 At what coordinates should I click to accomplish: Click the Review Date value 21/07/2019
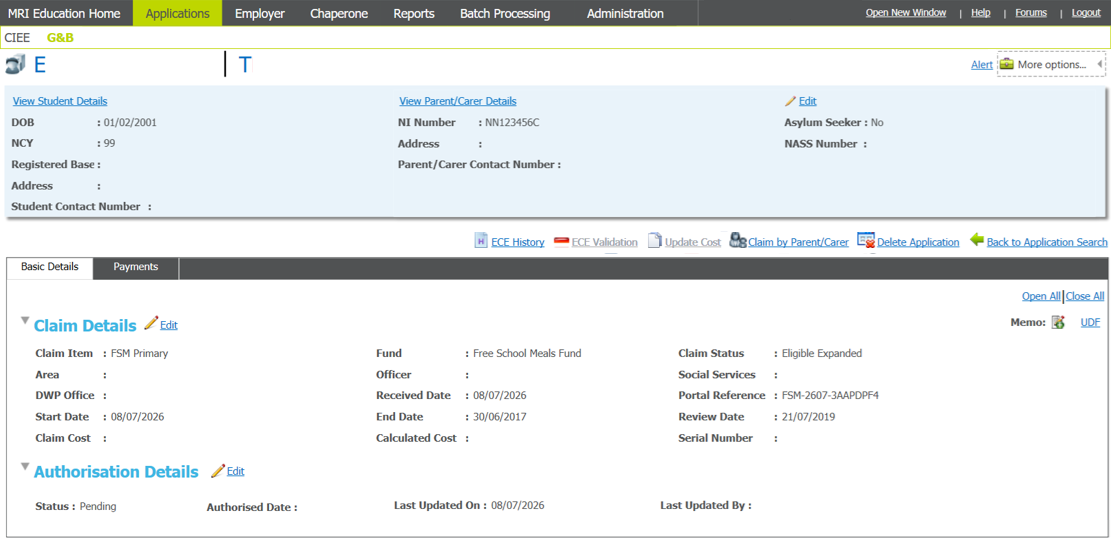pyautogui.click(x=808, y=417)
